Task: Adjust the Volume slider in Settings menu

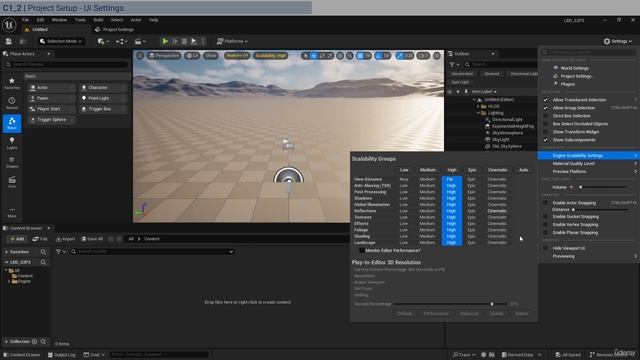Action: 602,187
